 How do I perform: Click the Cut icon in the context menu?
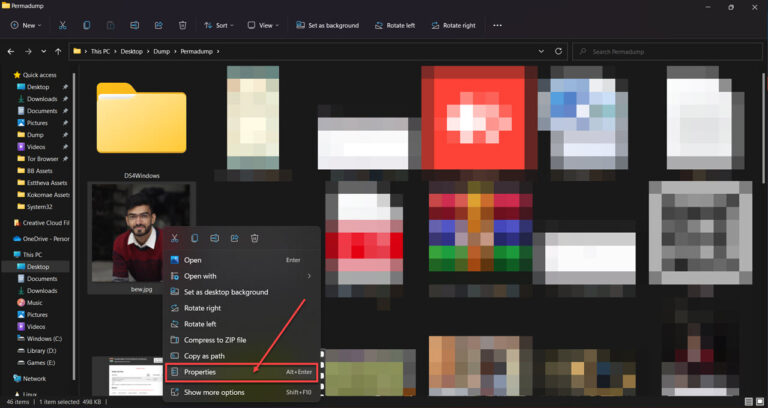pyautogui.click(x=174, y=238)
